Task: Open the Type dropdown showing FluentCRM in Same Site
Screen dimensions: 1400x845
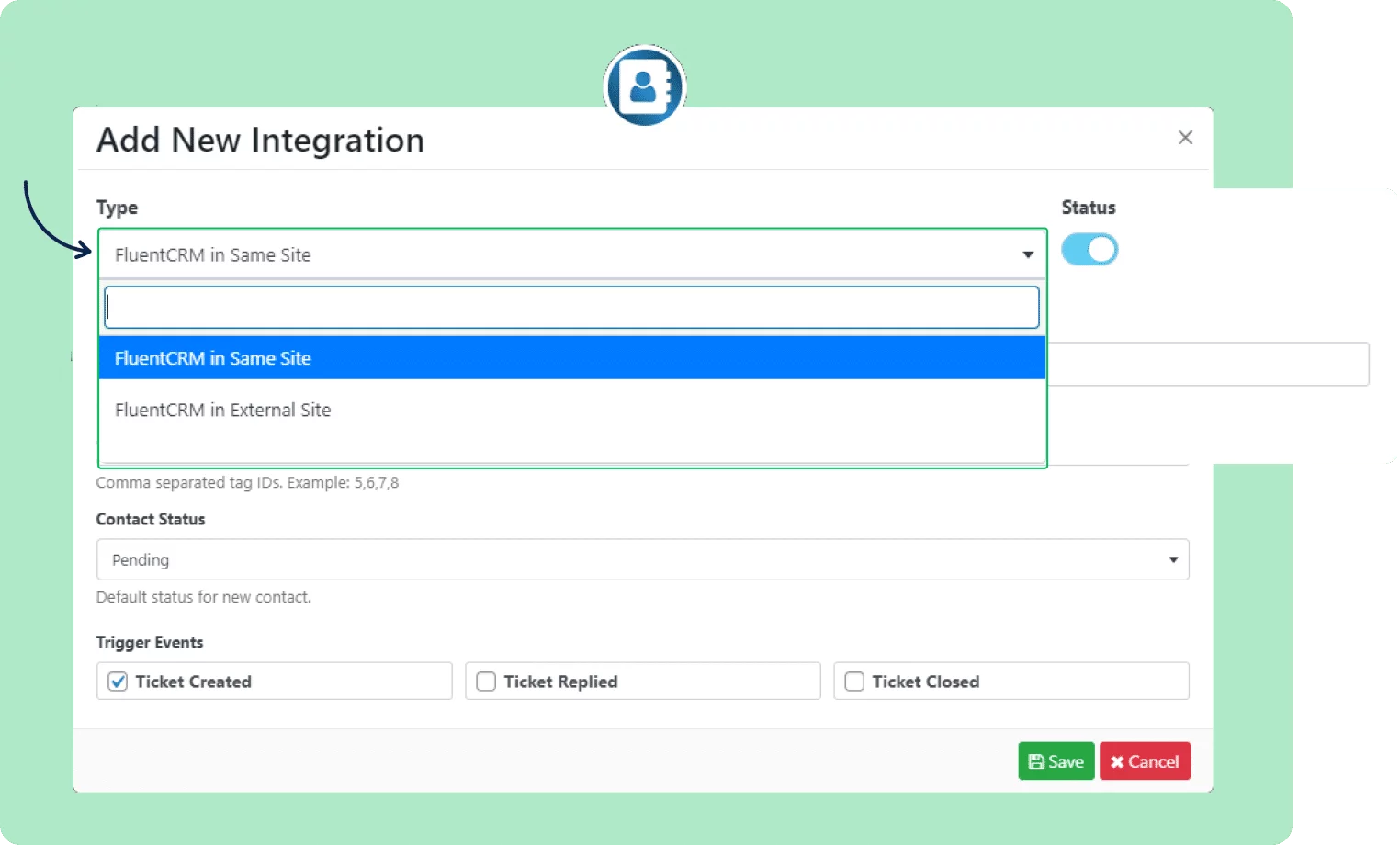Action: click(x=572, y=254)
